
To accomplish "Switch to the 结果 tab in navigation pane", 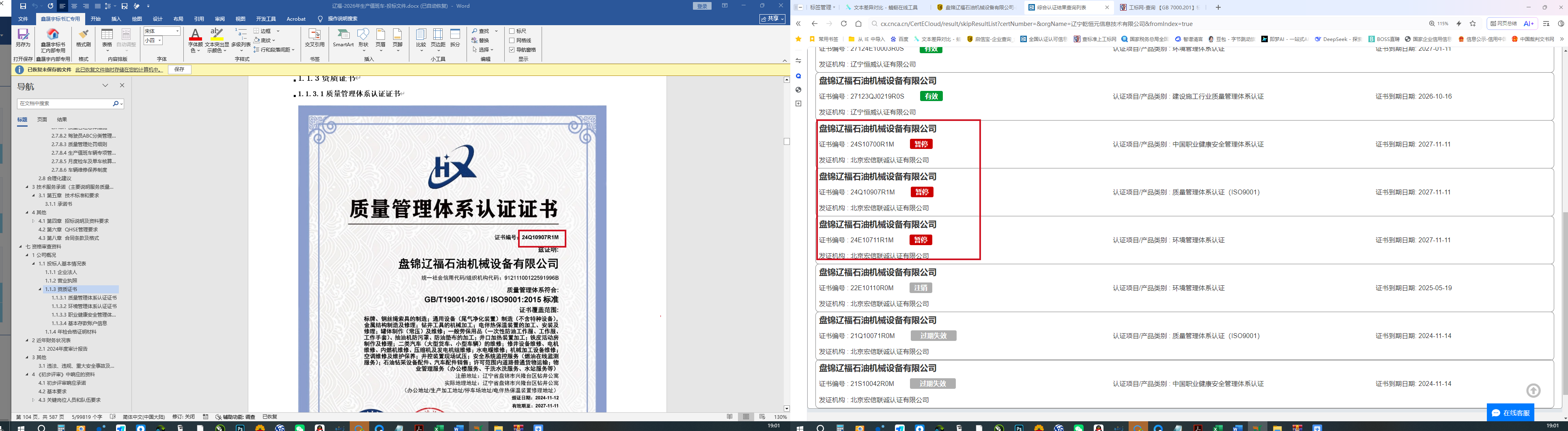I will tap(62, 119).
